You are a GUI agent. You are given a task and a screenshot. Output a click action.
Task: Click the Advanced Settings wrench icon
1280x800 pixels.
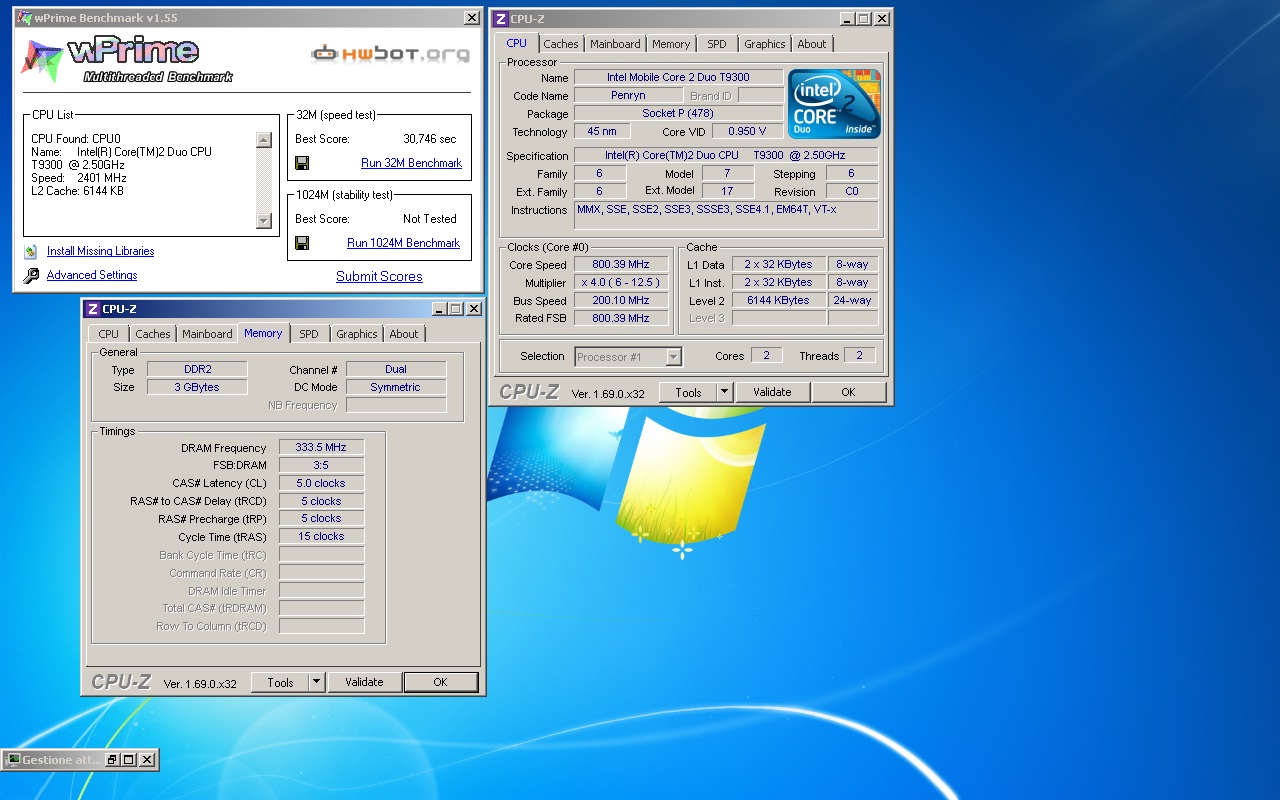tap(31, 275)
